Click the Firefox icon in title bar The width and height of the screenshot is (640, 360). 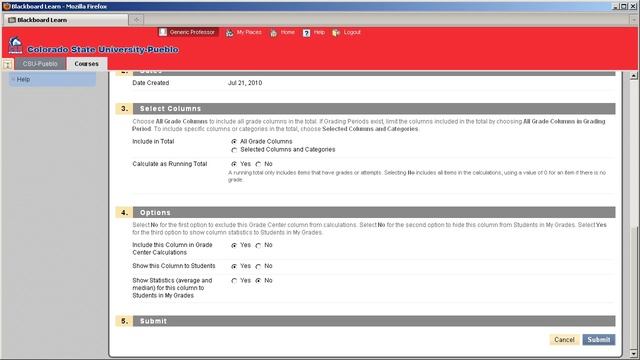point(6,6)
